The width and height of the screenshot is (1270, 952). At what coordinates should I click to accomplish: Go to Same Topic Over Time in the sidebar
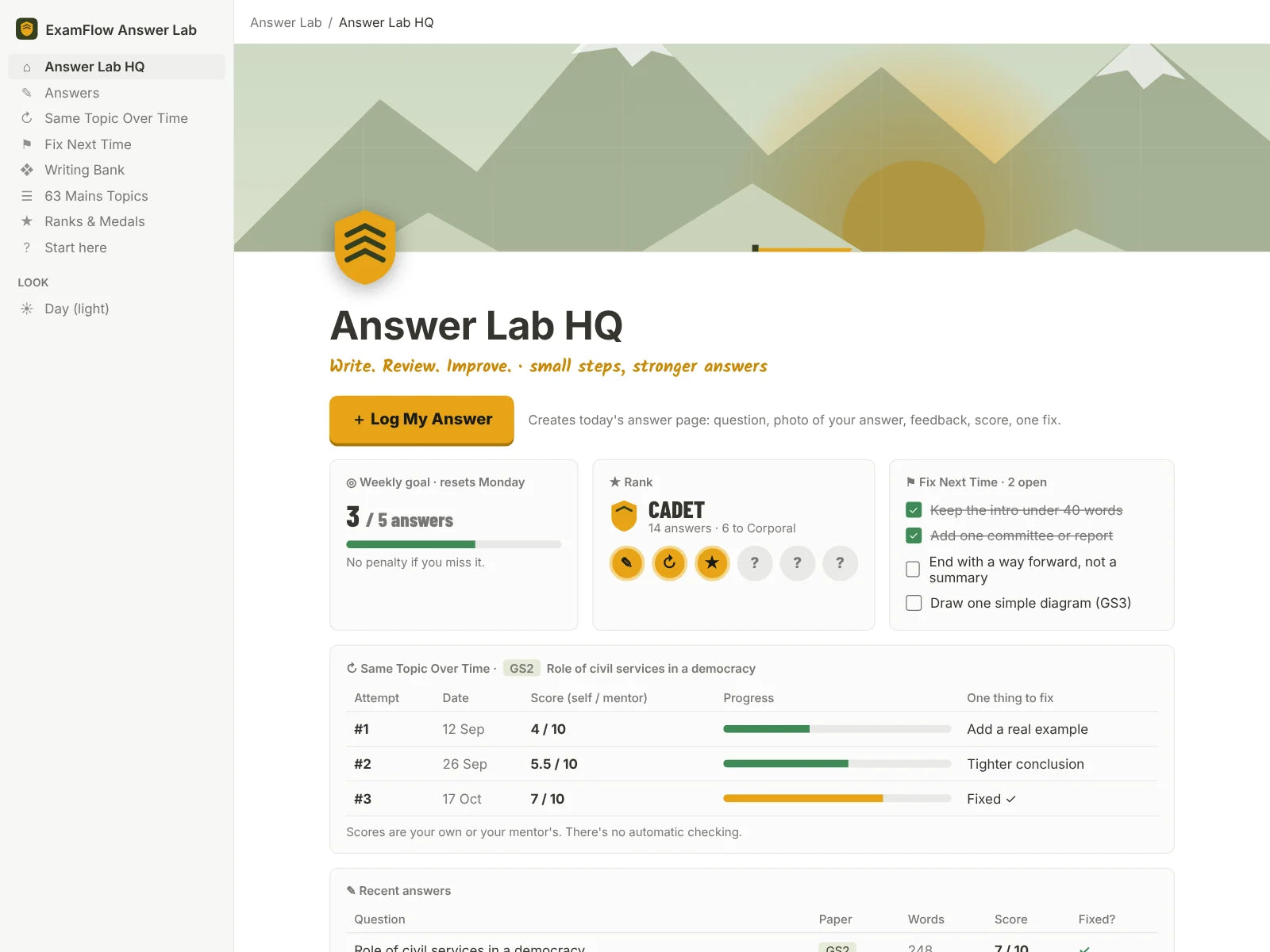(117, 118)
